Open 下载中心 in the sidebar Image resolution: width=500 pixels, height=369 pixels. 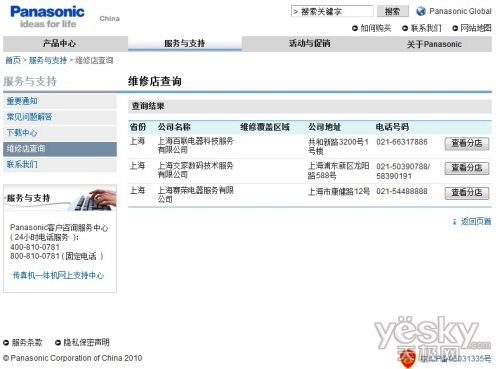point(60,133)
